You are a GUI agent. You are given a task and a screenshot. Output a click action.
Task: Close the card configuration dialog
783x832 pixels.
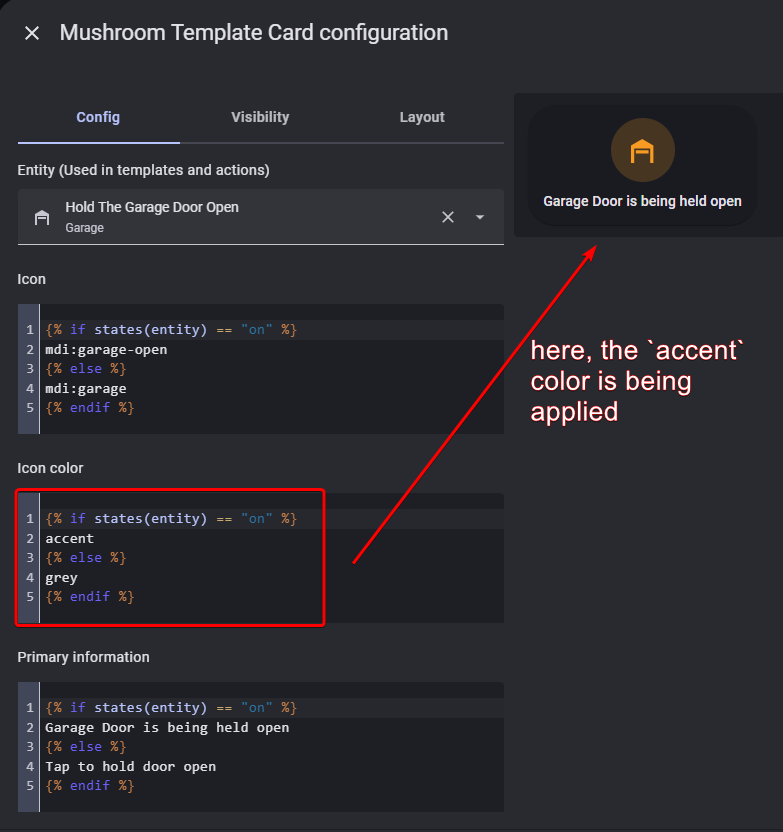[32, 33]
